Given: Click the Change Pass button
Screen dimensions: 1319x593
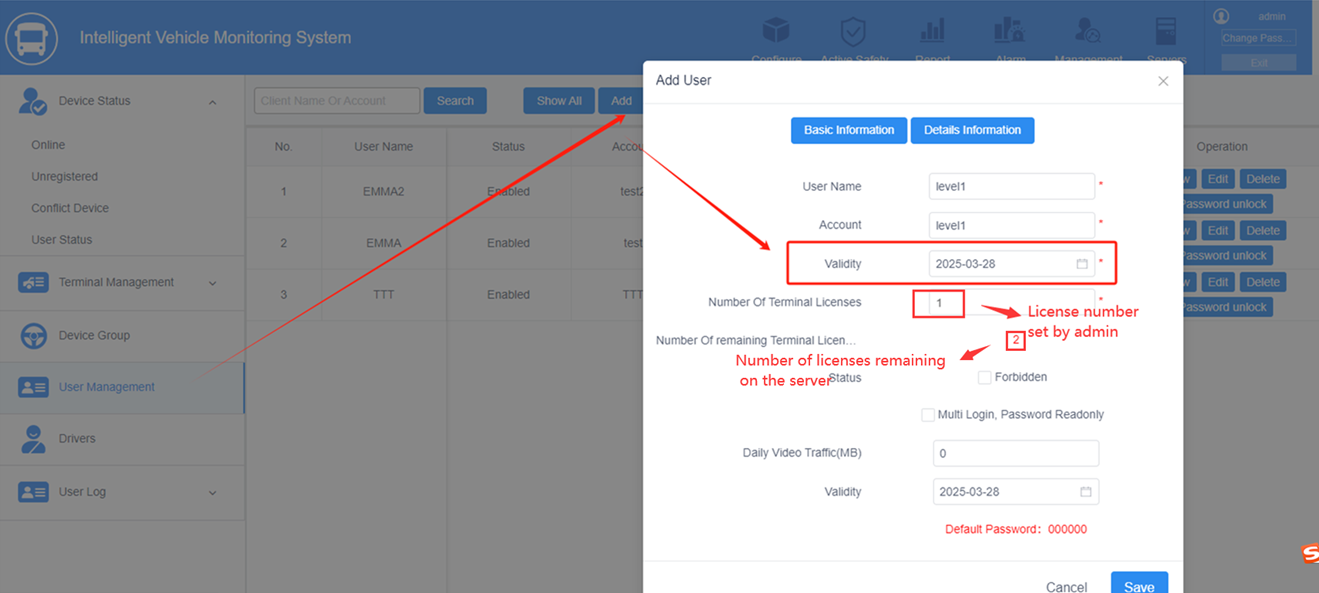Looking at the screenshot, I should point(1258,39).
